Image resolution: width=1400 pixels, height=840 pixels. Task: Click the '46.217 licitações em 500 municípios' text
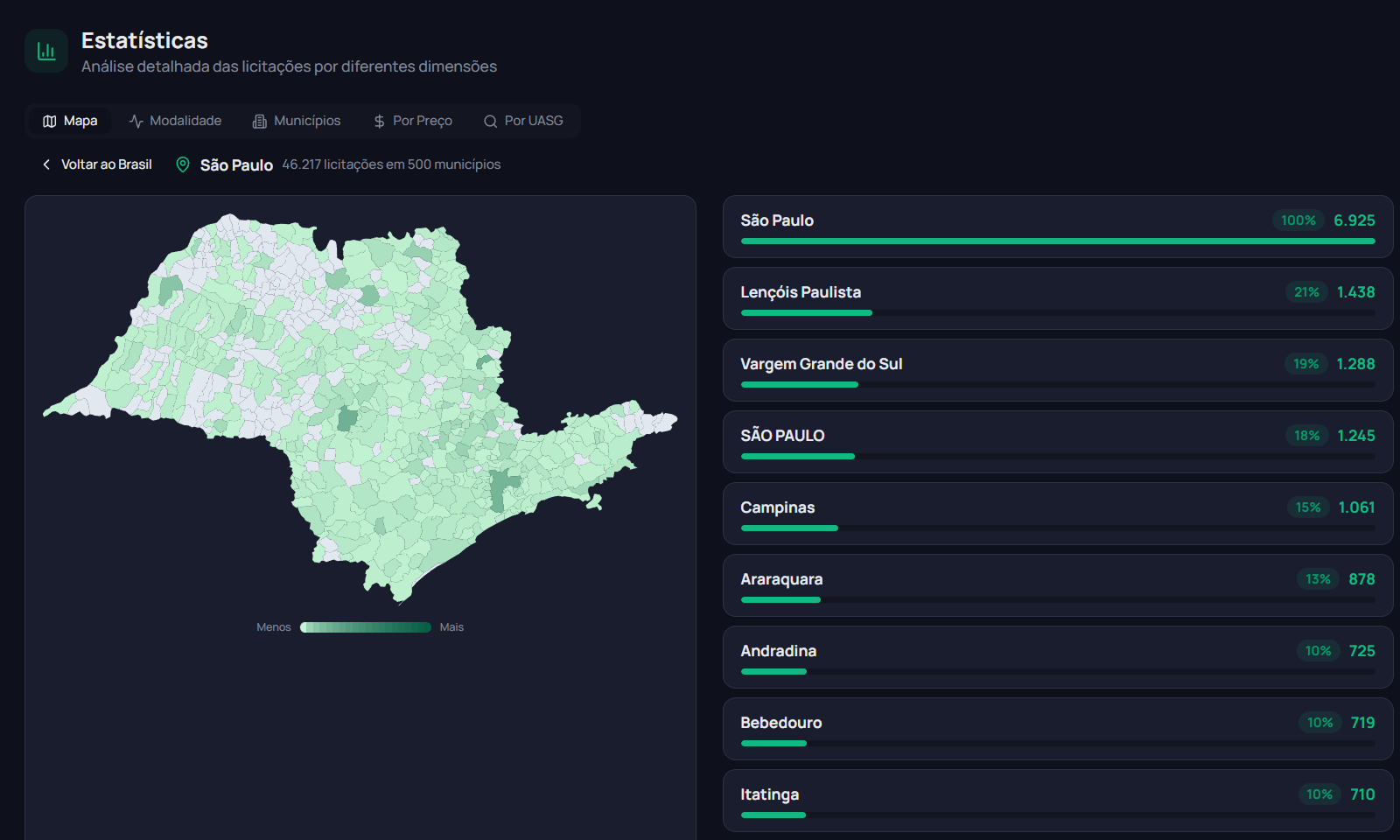tap(391, 164)
